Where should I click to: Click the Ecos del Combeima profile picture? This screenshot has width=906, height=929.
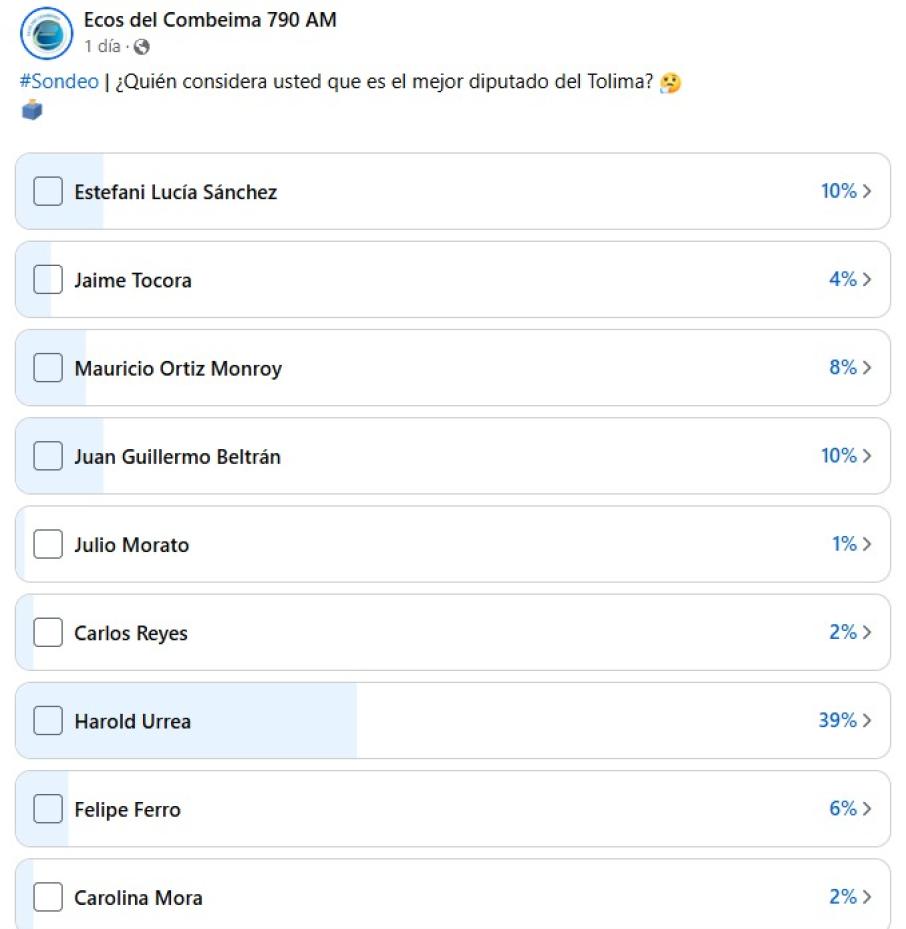(46, 33)
